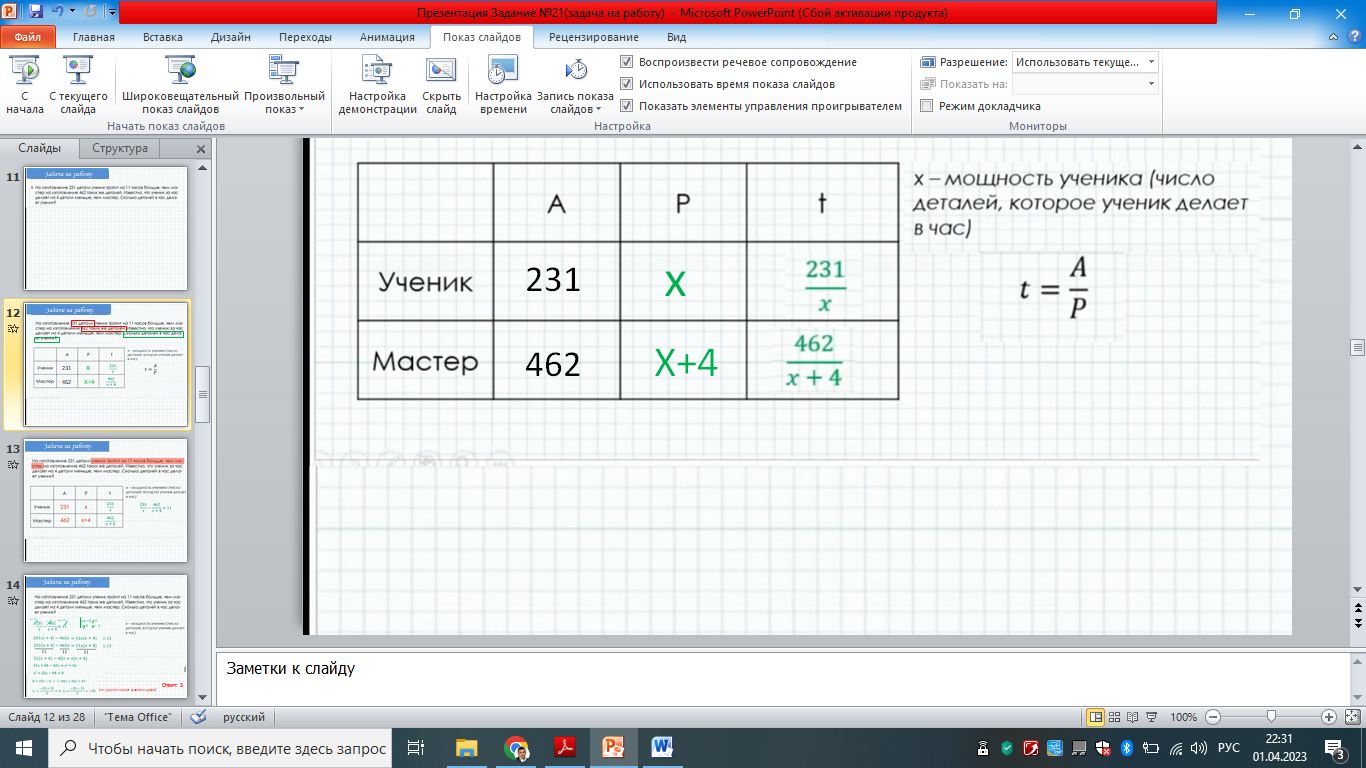
Task: Click volume speaker icon in tray
Action: coord(1198,748)
